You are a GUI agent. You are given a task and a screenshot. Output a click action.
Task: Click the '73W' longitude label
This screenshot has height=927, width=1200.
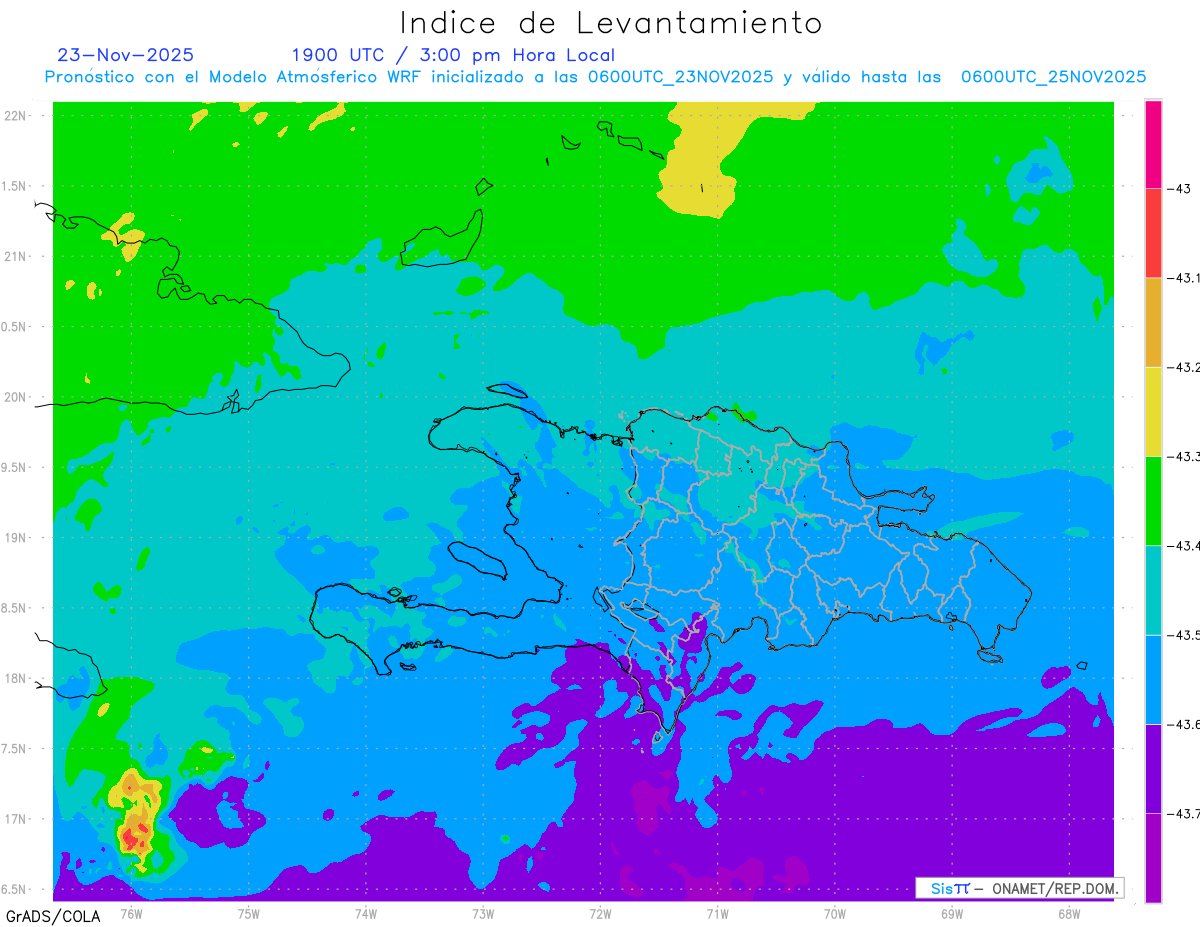(x=483, y=913)
